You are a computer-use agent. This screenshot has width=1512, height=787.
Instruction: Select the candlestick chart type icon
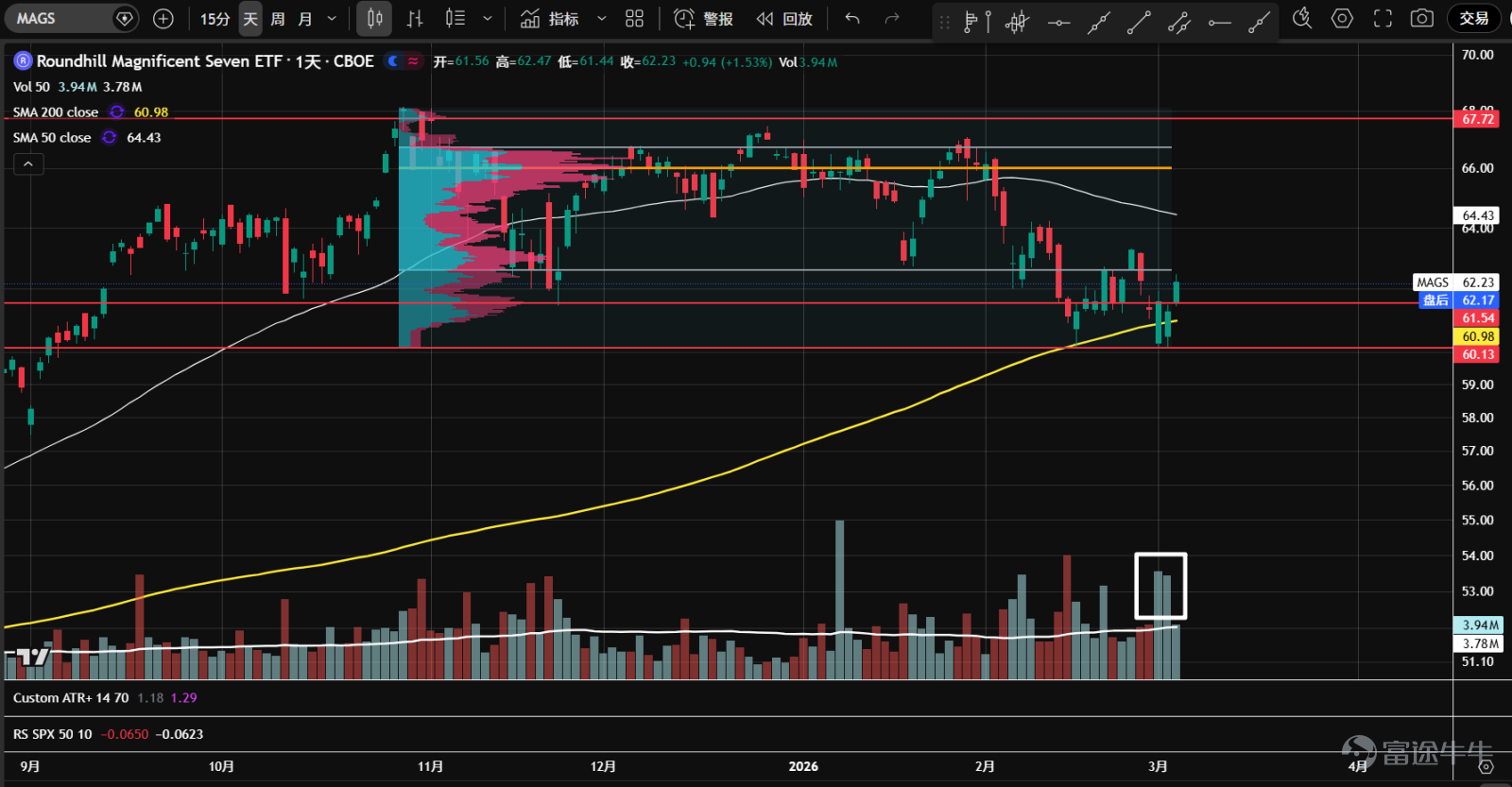pos(375,19)
